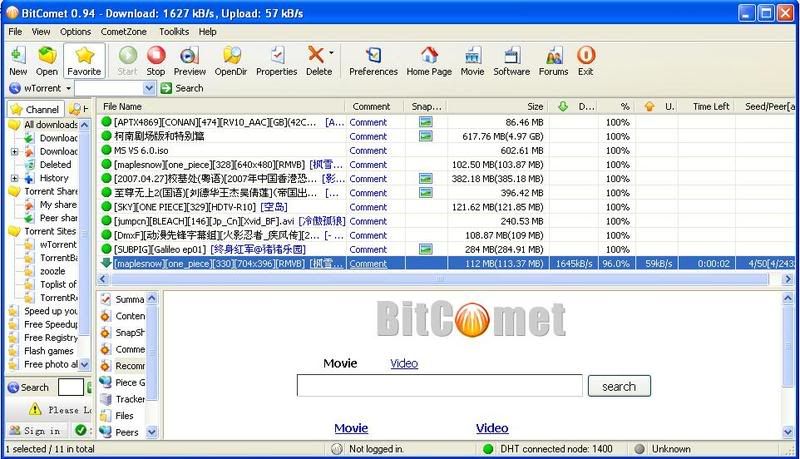Viewport: 800px width, 459px height.
Task: Click the search button in BitComet page
Action: (619, 386)
